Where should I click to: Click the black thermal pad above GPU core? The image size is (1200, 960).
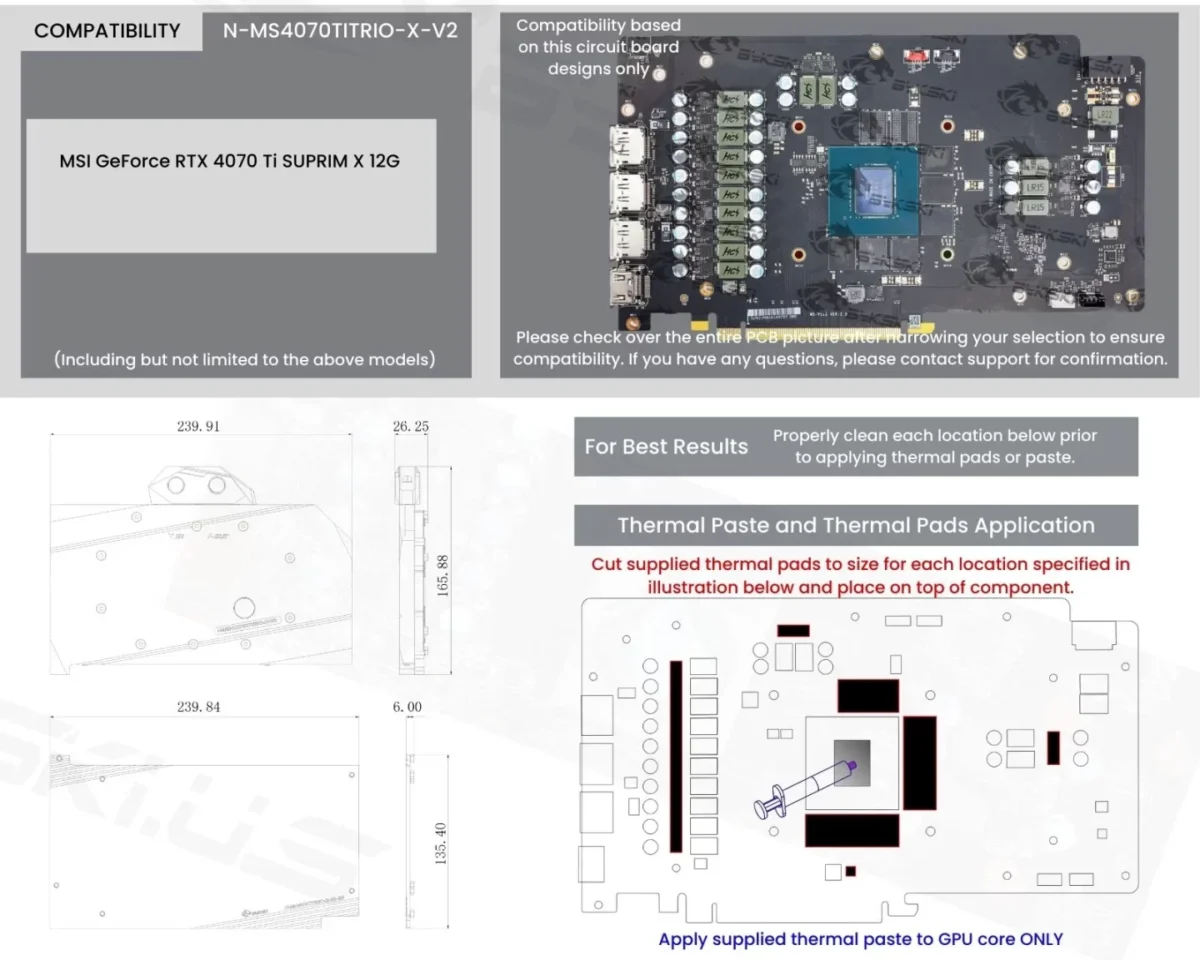[x=868, y=695]
